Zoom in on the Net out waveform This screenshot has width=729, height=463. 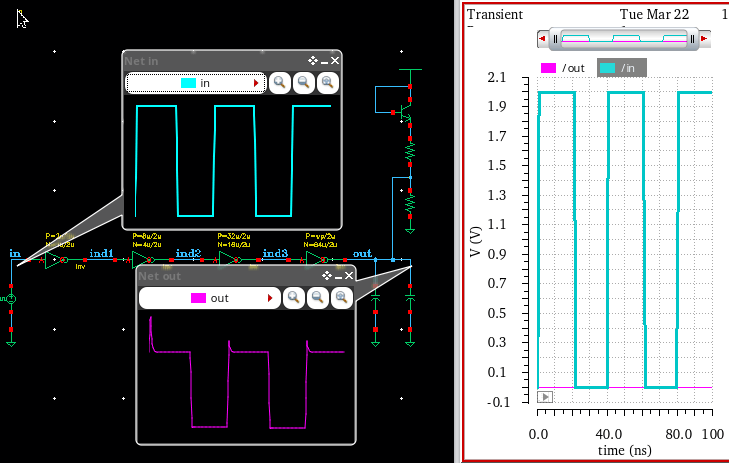[x=293, y=298]
